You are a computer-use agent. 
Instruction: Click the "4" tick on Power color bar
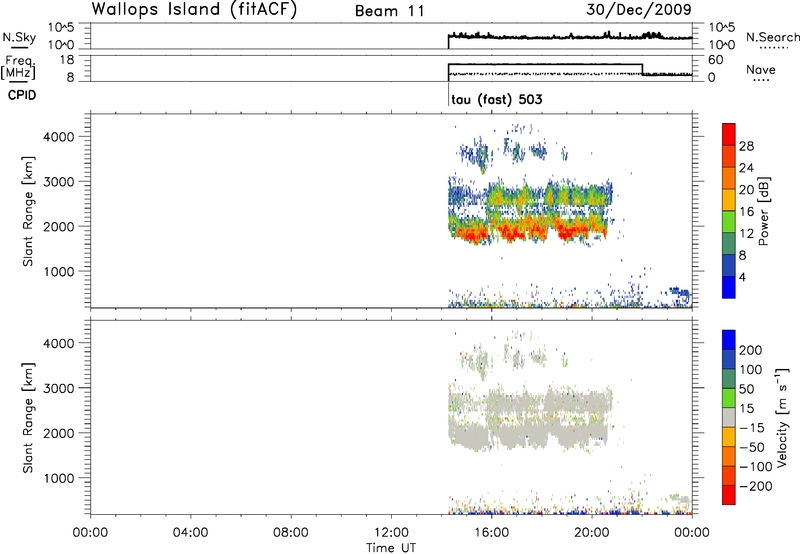point(743,277)
